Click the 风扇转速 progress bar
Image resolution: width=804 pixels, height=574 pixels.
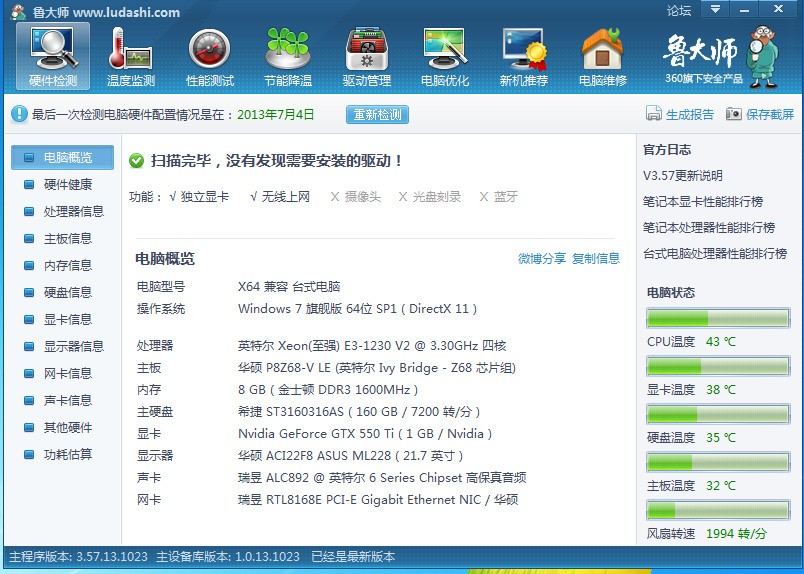point(718,510)
